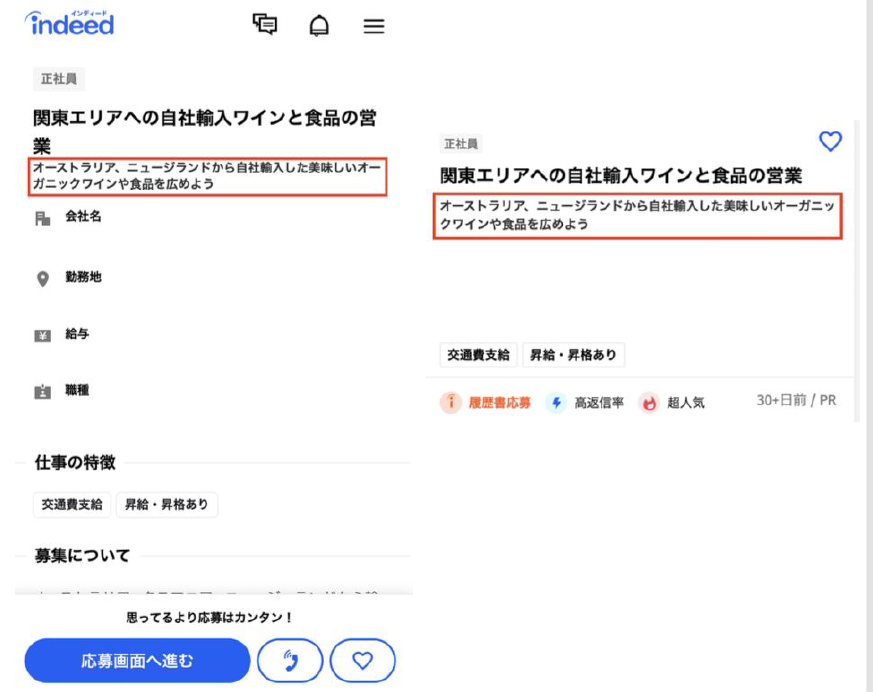Image resolution: width=873 pixels, height=692 pixels.
Task: Click the left job description beginning オーストラリア
Action: pos(207,175)
